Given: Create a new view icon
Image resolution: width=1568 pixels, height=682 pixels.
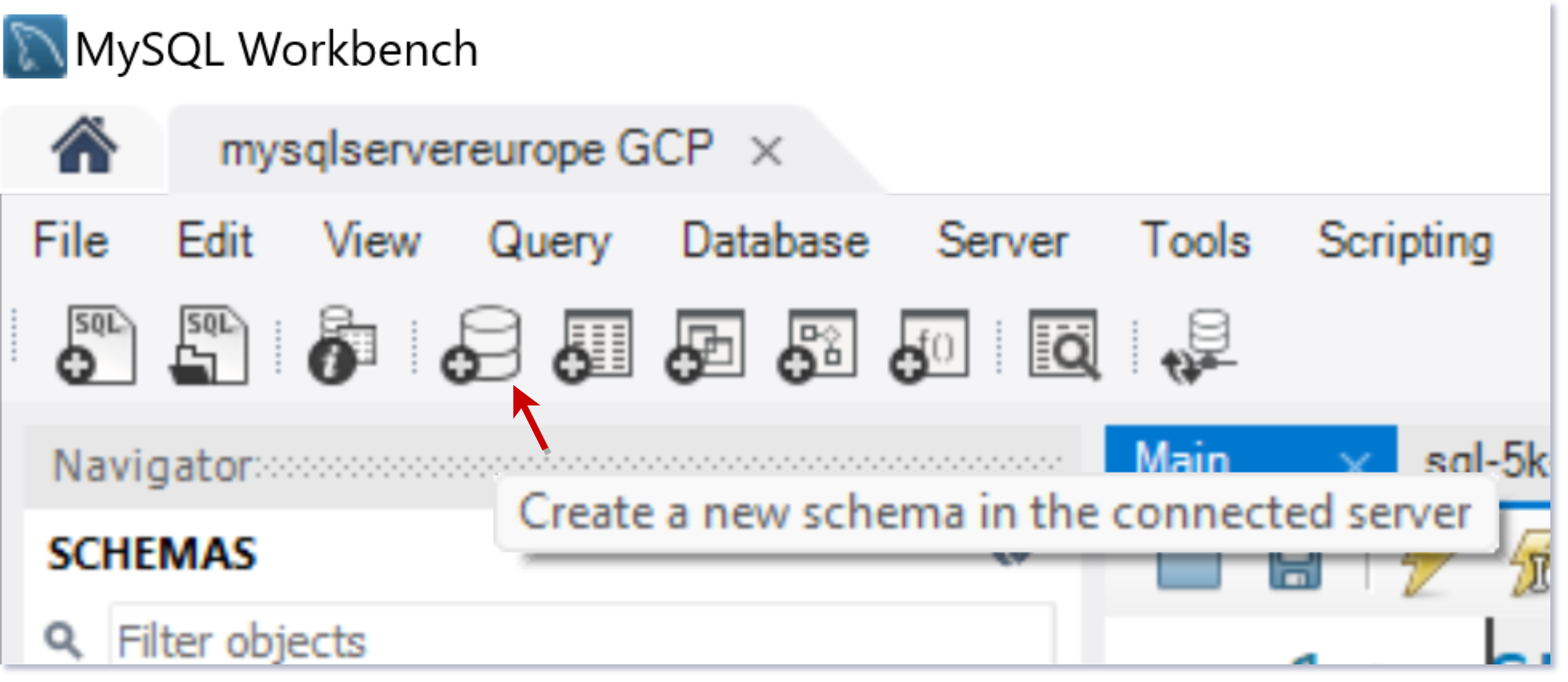Looking at the screenshot, I should click(x=705, y=345).
